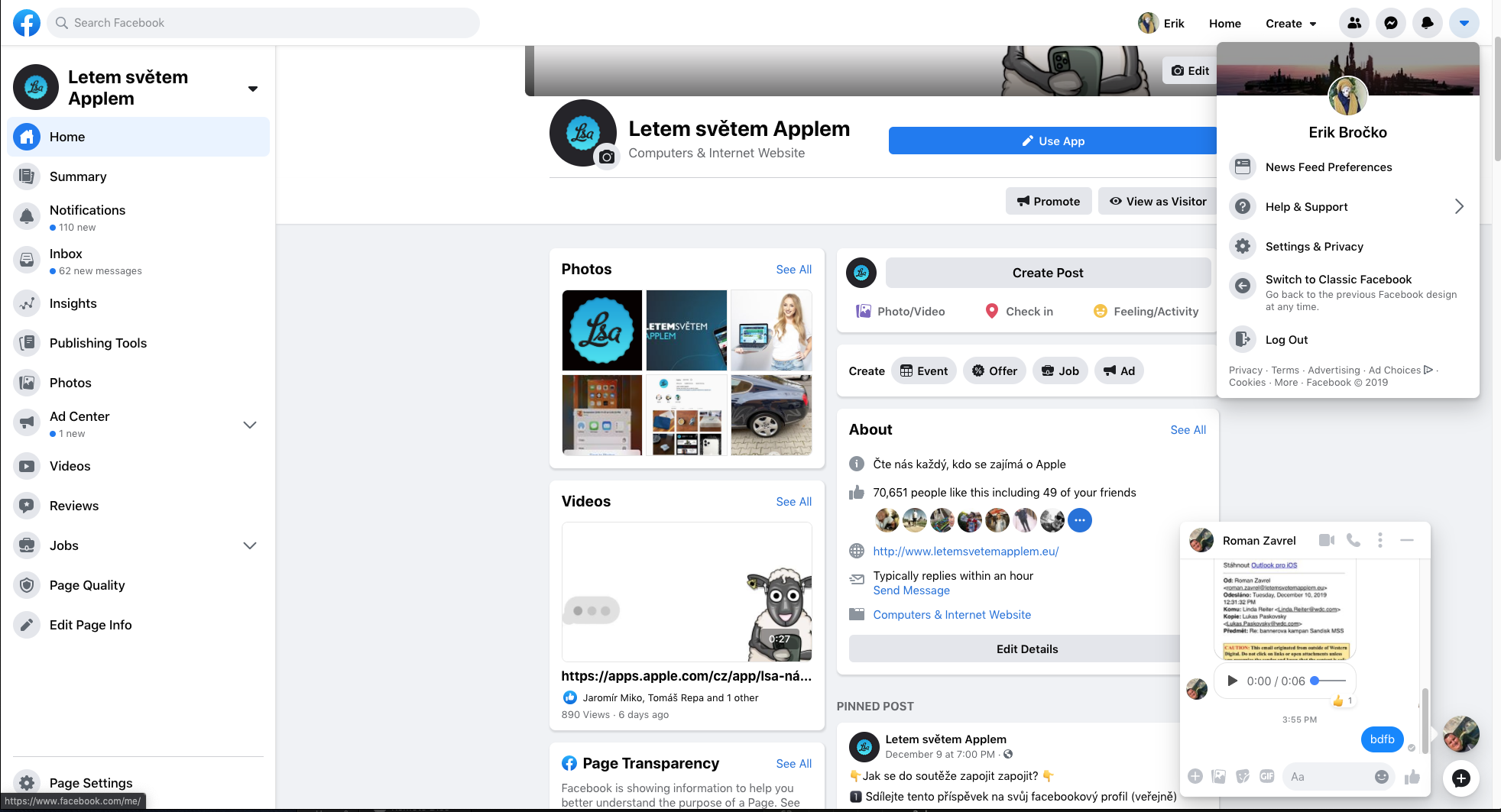Image resolution: width=1501 pixels, height=812 pixels.
Task: Open the Messenger icon in top bar
Action: pyautogui.click(x=1391, y=23)
